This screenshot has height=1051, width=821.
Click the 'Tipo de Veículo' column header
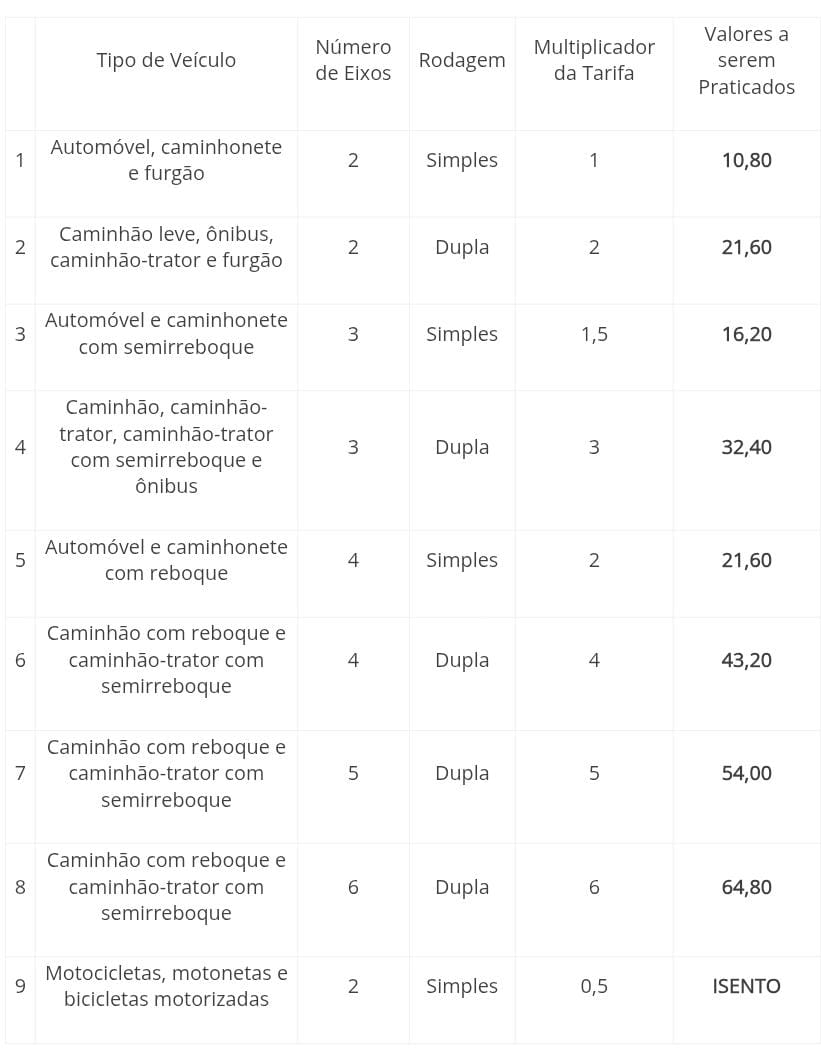166,60
